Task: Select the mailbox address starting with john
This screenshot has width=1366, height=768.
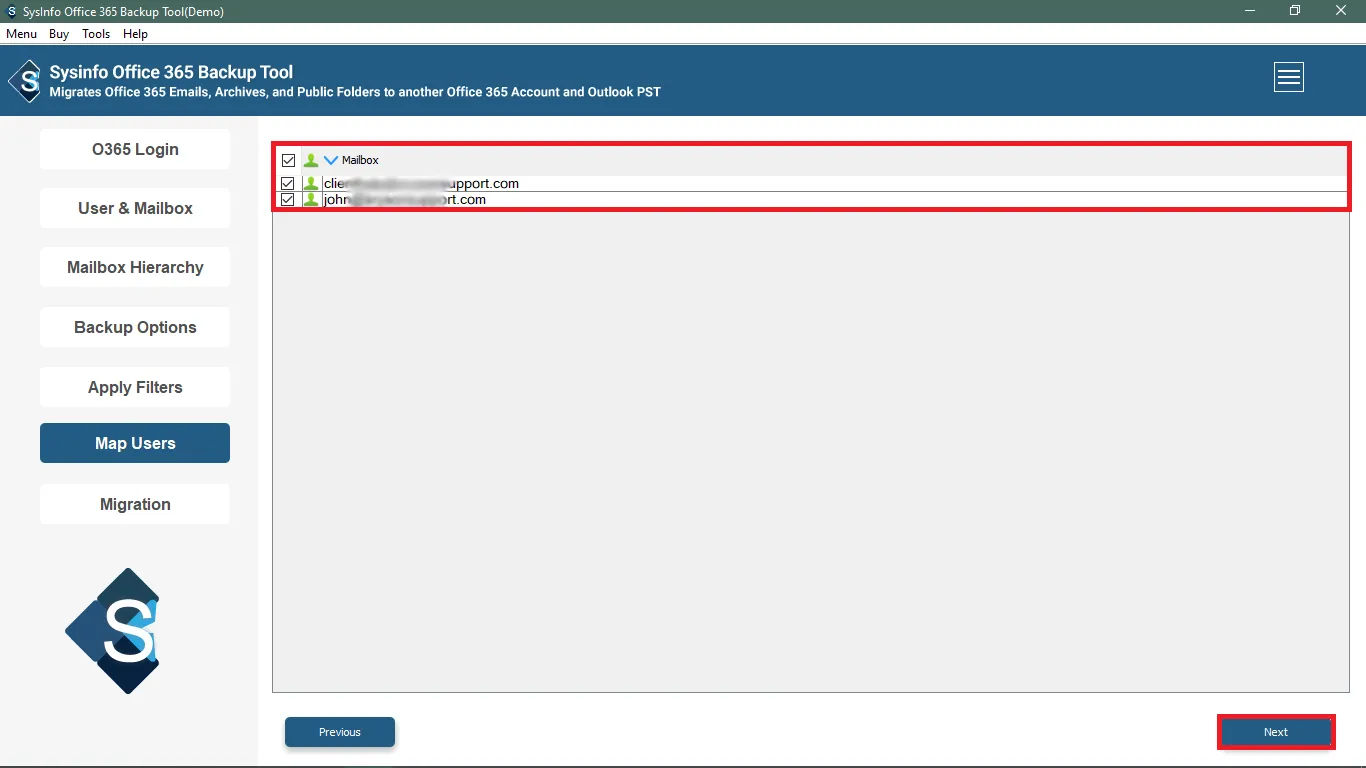Action: tap(405, 200)
